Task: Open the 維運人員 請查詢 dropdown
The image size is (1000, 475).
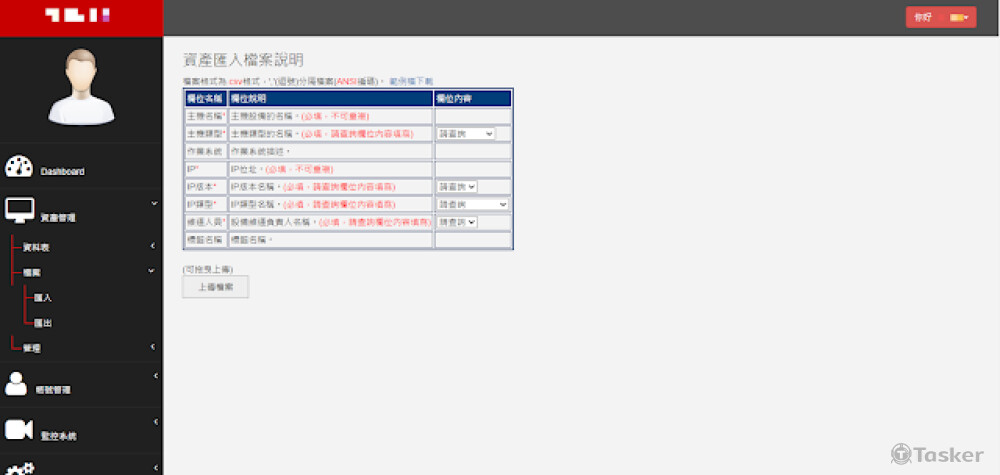Action: [x=457, y=222]
